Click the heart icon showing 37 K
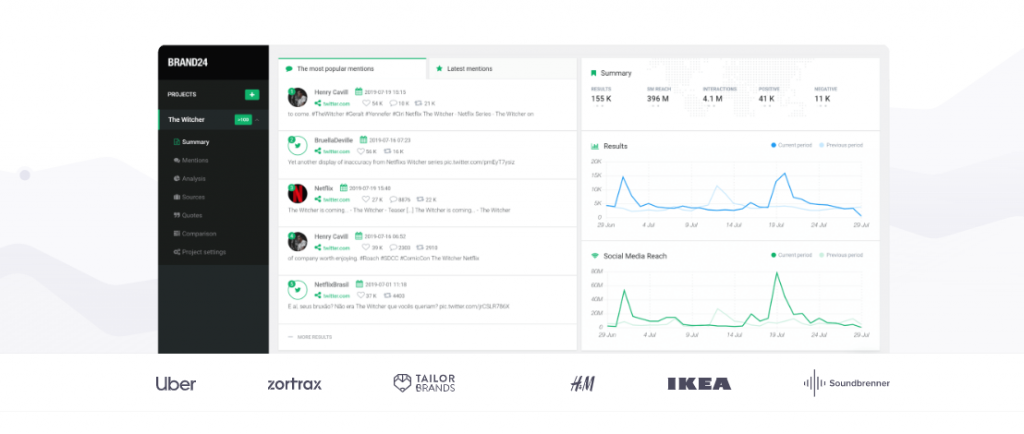Image resolution: width=1024 pixels, height=434 pixels. [x=360, y=295]
